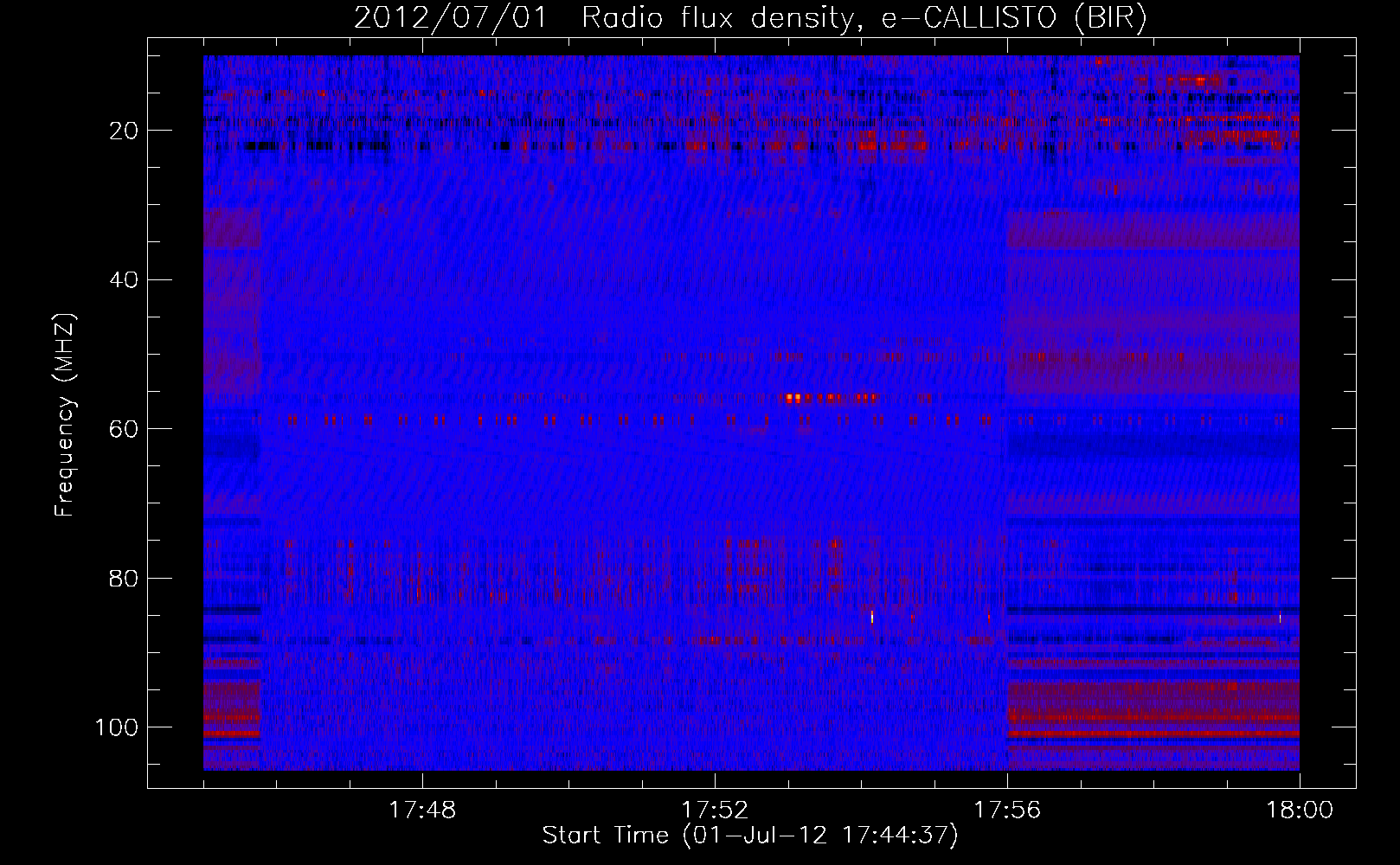Click the 40 frequency tick label
The height and width of the screenshot is (865, 1400).
click(x=124, y=280)
